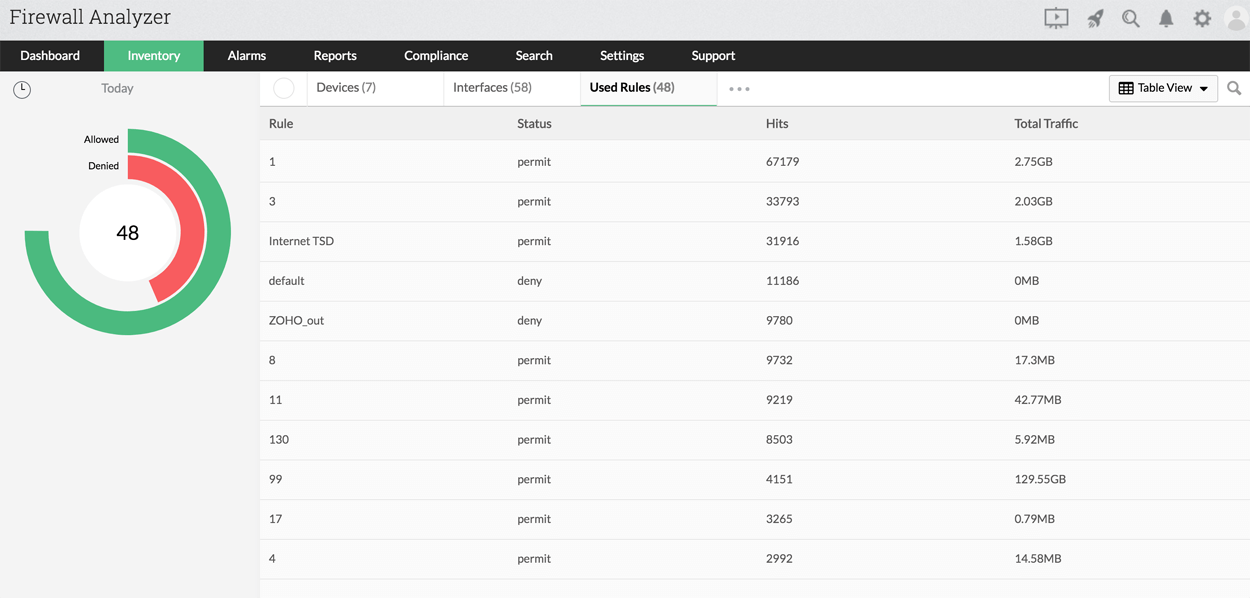Expand the ellipsis for more tabs
Image resolution: width=1250 pixels, height=598 pixels.
738,88
